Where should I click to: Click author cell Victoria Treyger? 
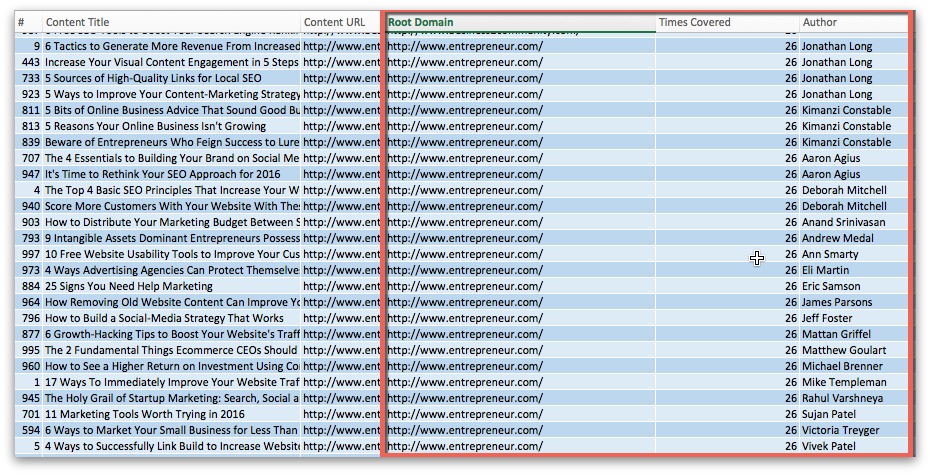point(853,431)
